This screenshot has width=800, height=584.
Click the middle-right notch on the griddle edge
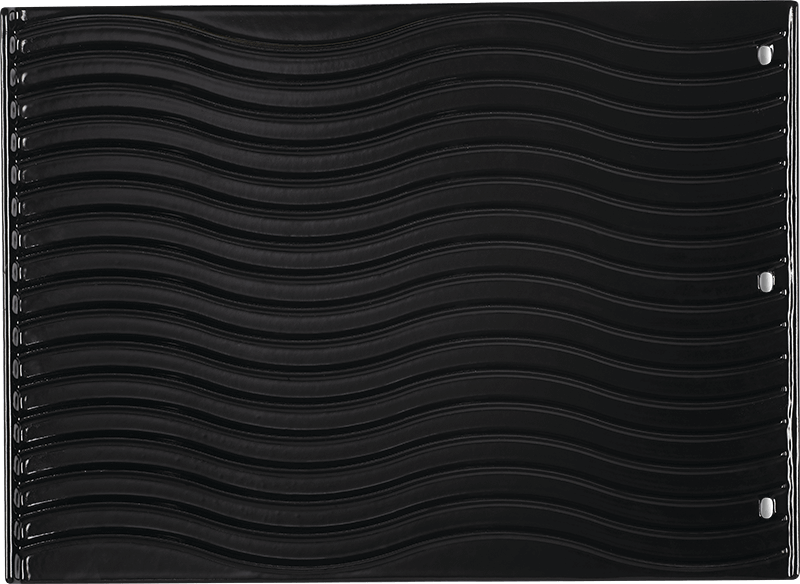pyautogui.click(x=768, y=276)
